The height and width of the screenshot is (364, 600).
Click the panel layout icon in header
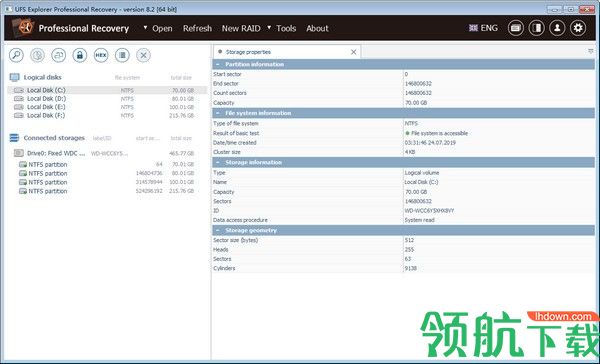point(536,28)
